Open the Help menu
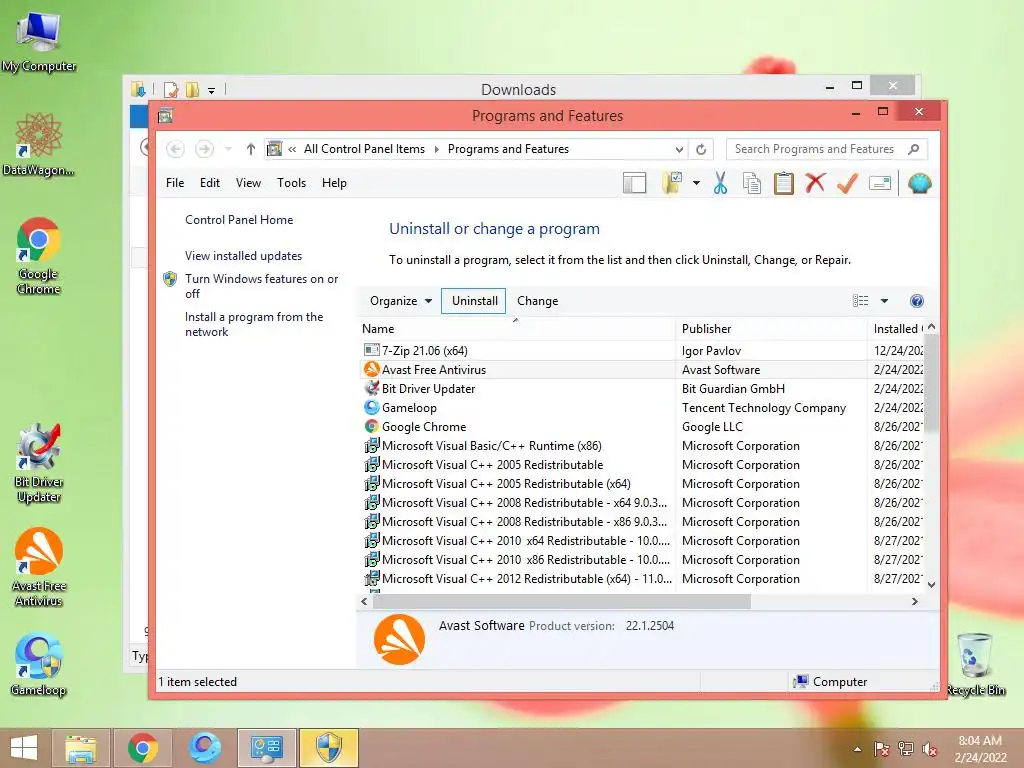 click(334, 184)
